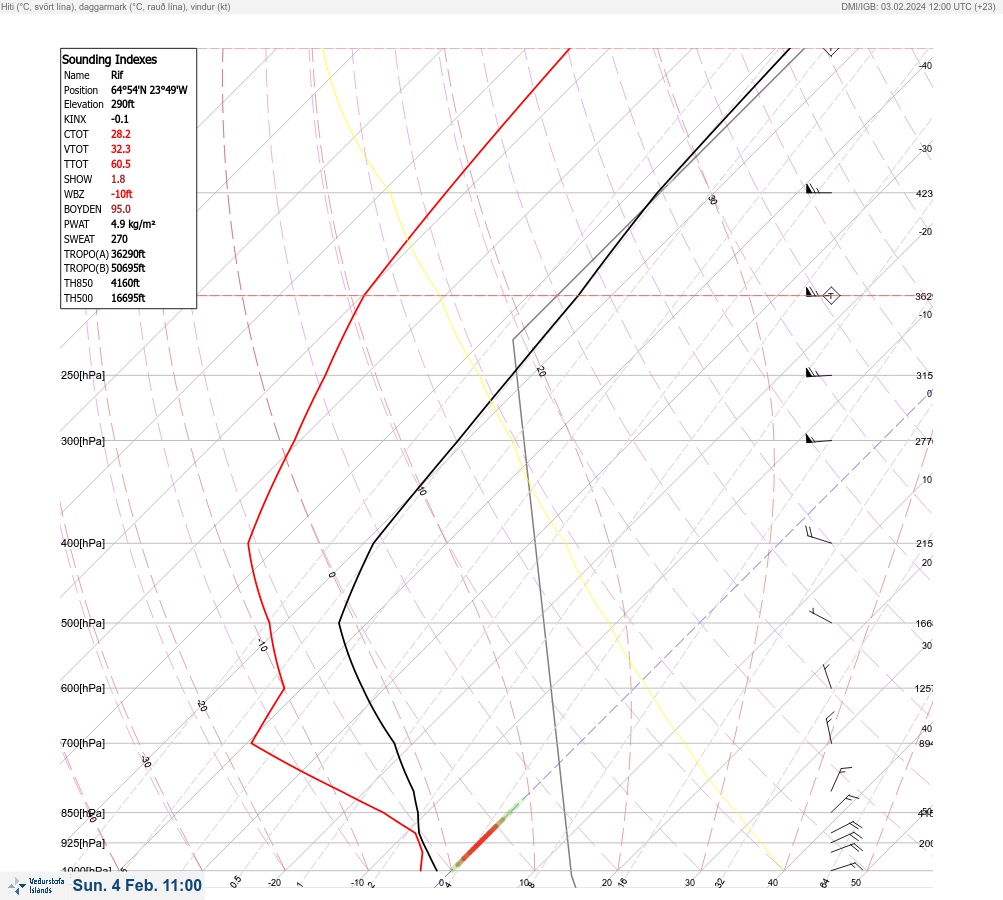This screenshot has height=900, width=1003.
Task: Click the black temperature line's bend at 500 hPa
Action: pos(340,623)
